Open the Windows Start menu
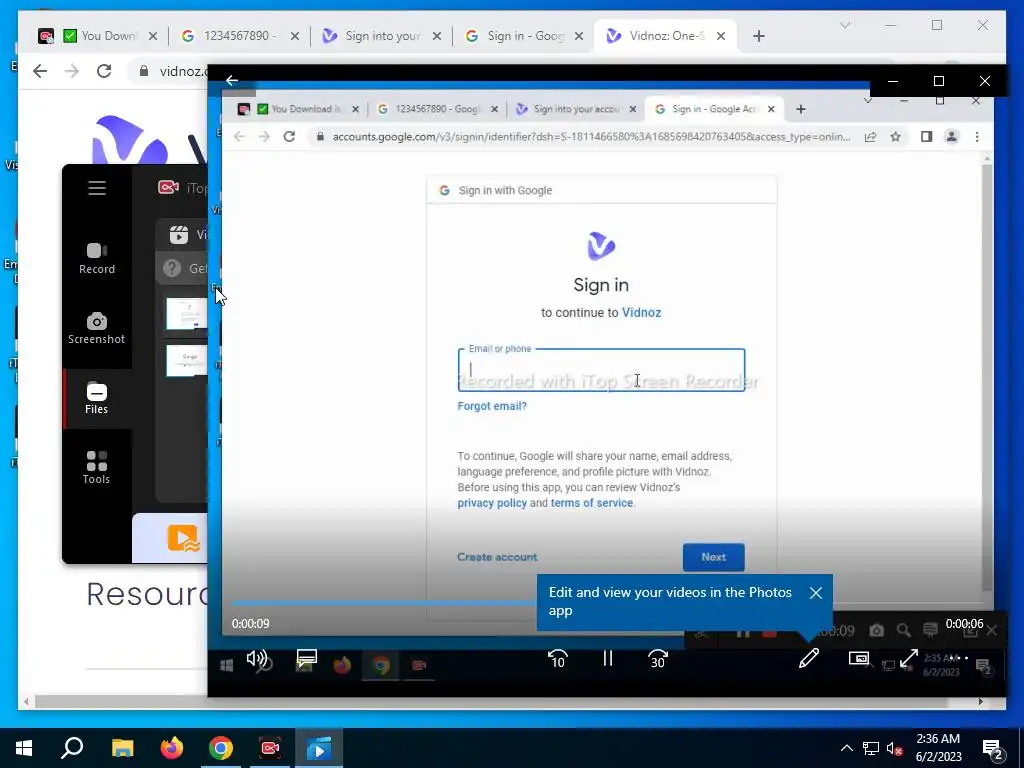Image resolution: width=1024 pixels, height=768 pixels. tap(24, 748)
